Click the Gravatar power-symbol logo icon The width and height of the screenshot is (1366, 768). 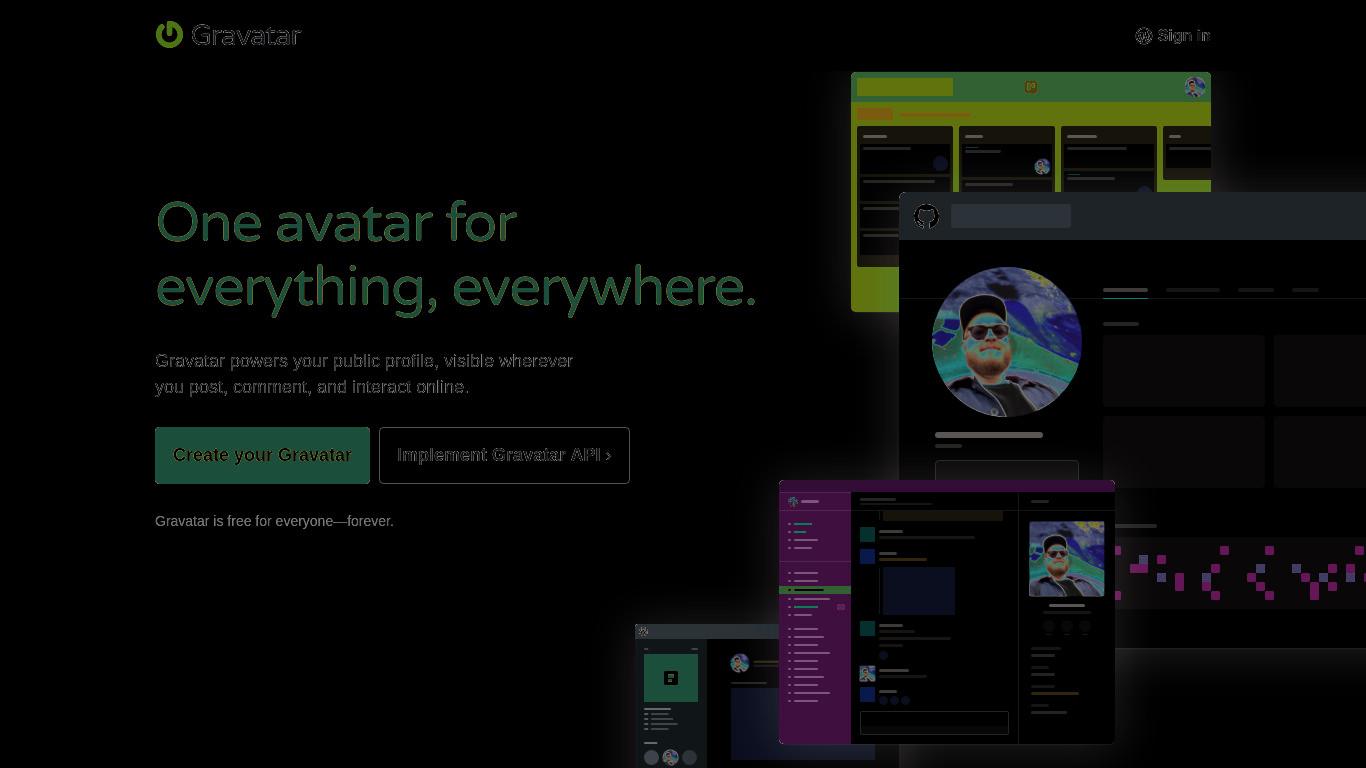coord(169,34)
